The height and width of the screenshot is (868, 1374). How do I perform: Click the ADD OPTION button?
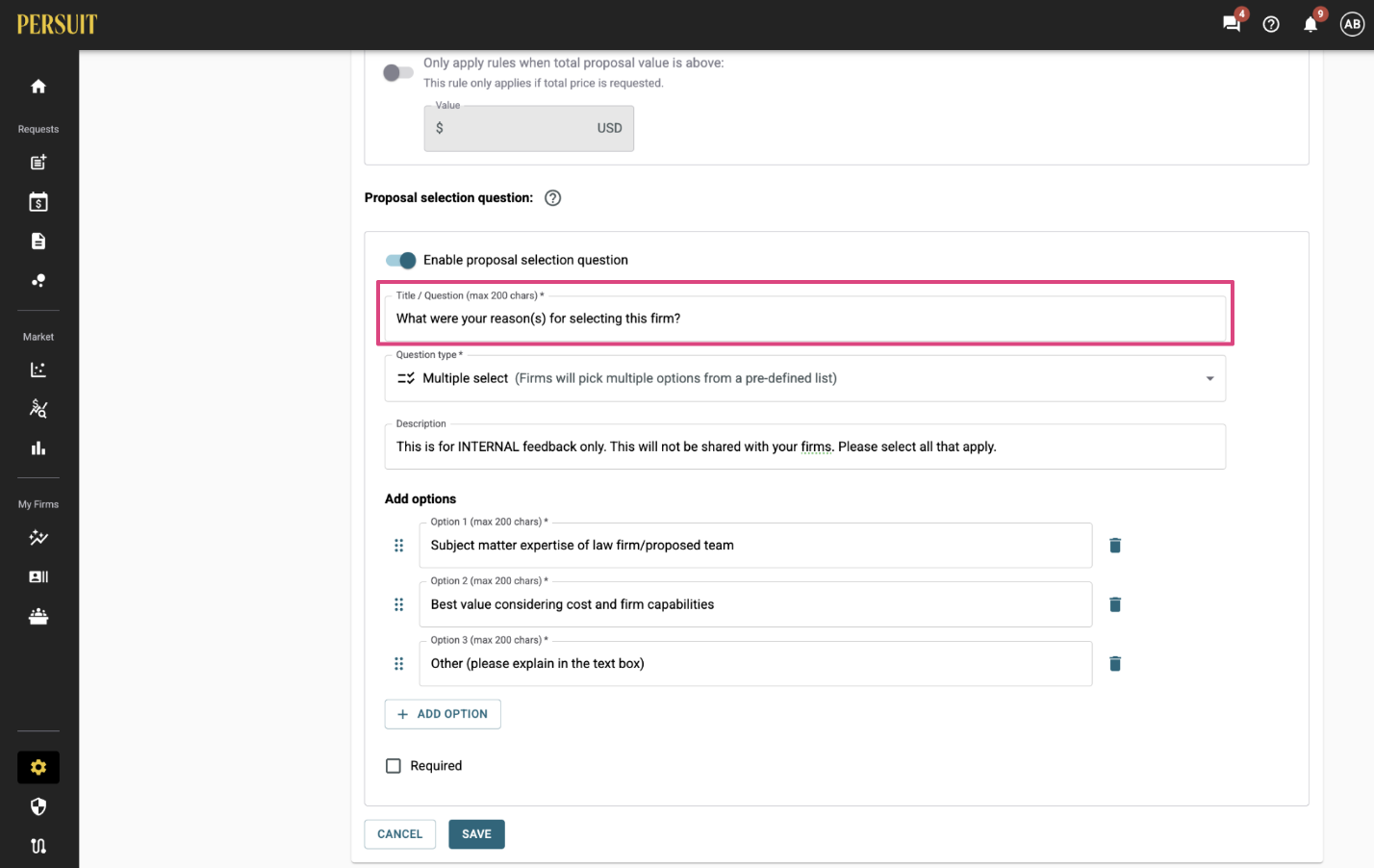(443, 714)
